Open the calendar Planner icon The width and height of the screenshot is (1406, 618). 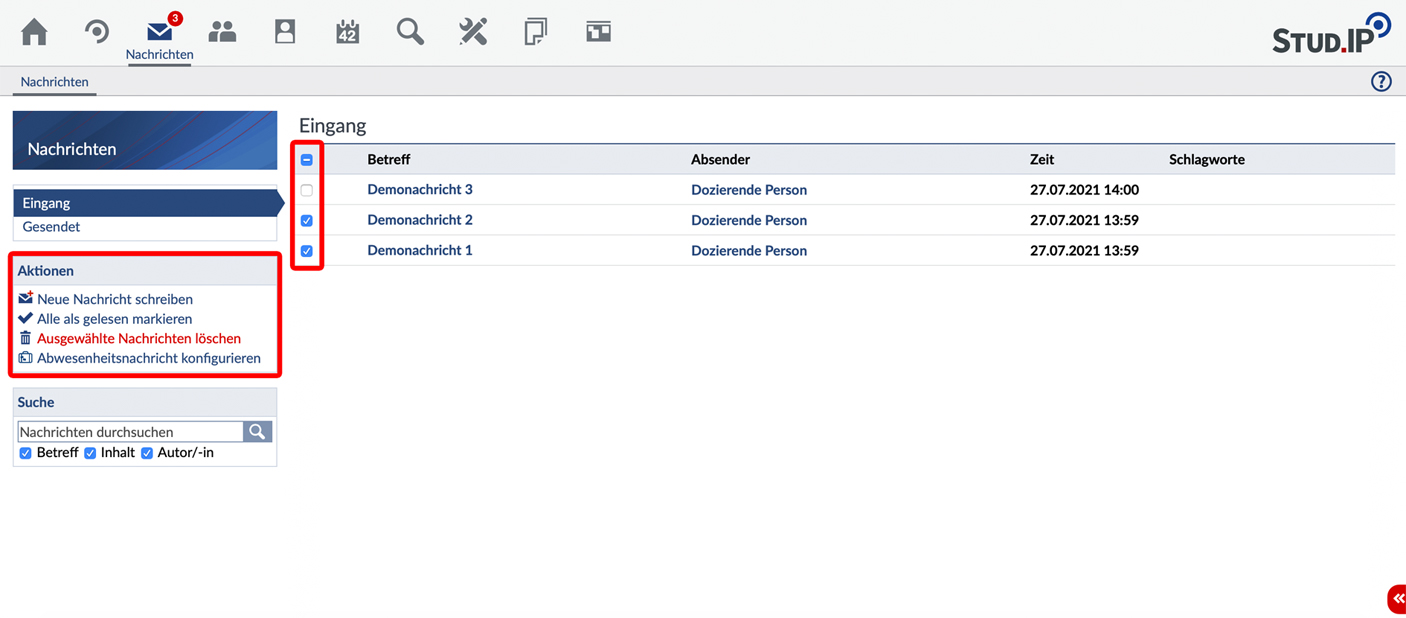(347, 32)
